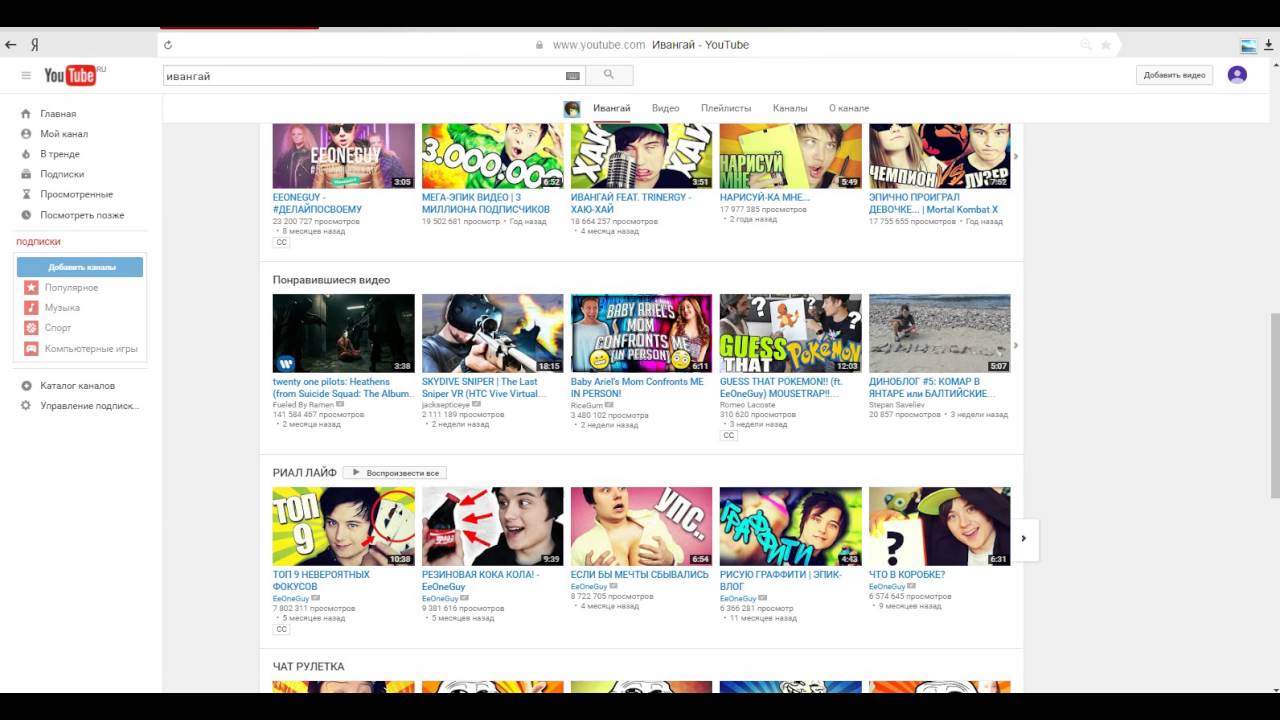Bookmark page with the star icon
The height and width of the screenshot is (720, 1280).
[1106, 45]
